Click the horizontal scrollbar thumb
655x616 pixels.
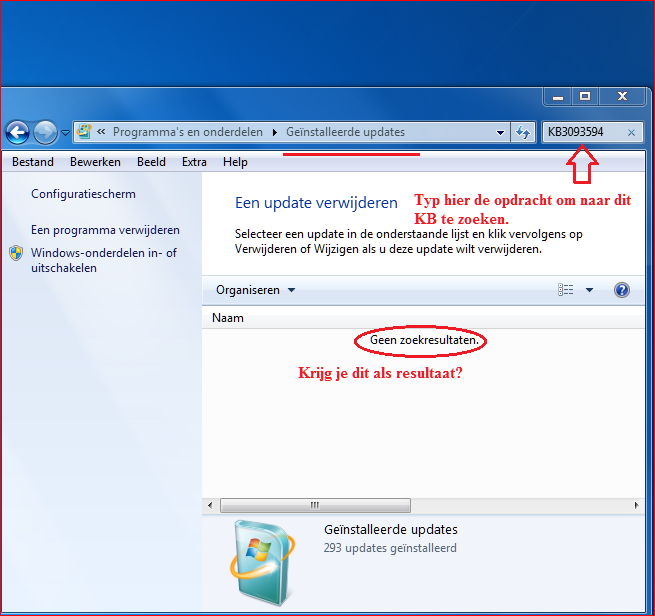tap(314, 505)
